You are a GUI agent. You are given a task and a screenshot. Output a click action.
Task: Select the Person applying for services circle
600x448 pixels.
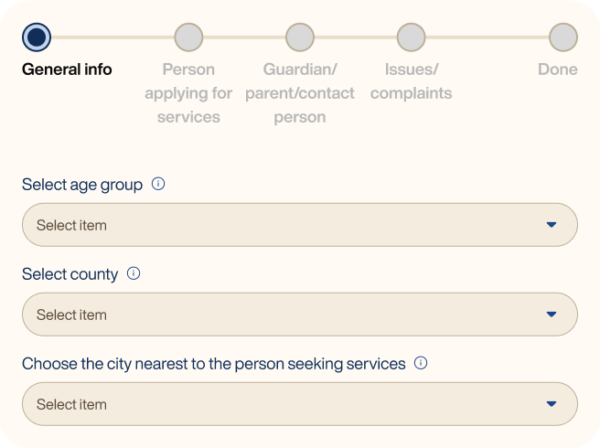point(189,37)
